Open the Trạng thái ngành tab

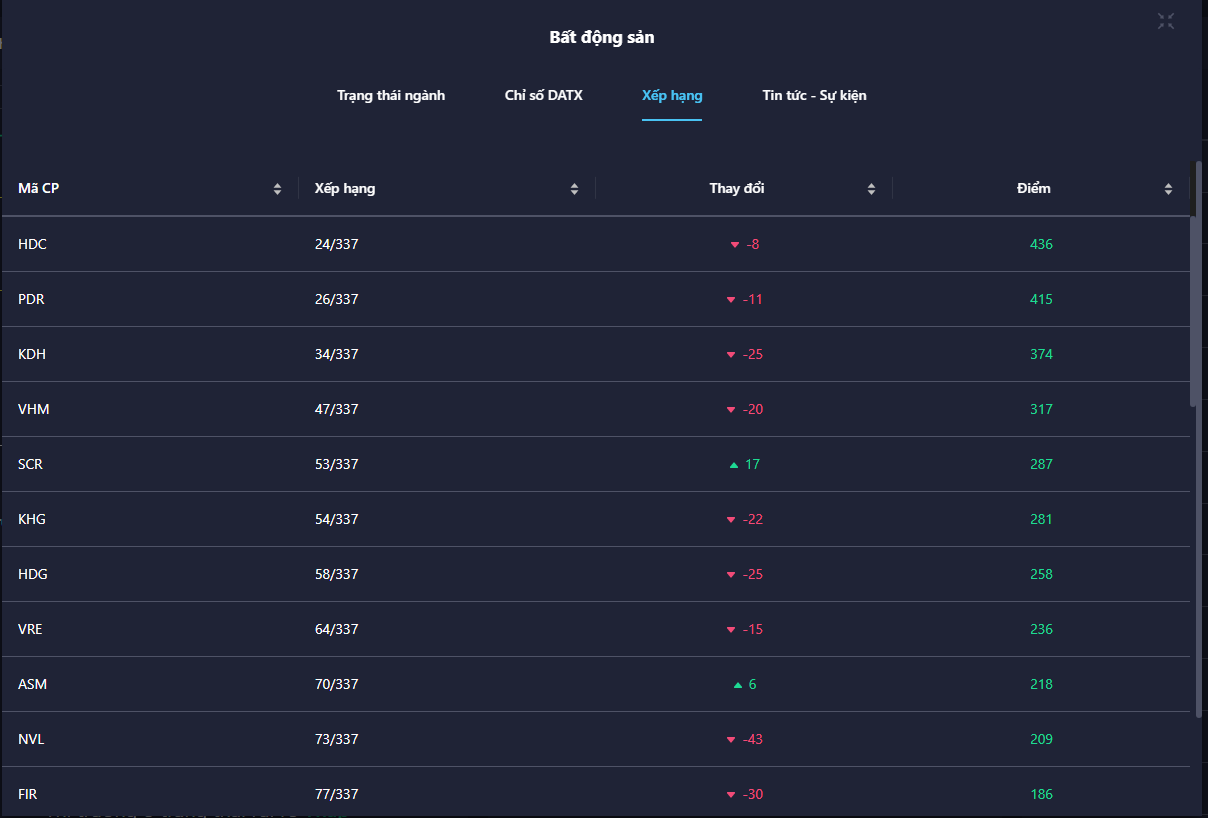[x=391, y=96]
